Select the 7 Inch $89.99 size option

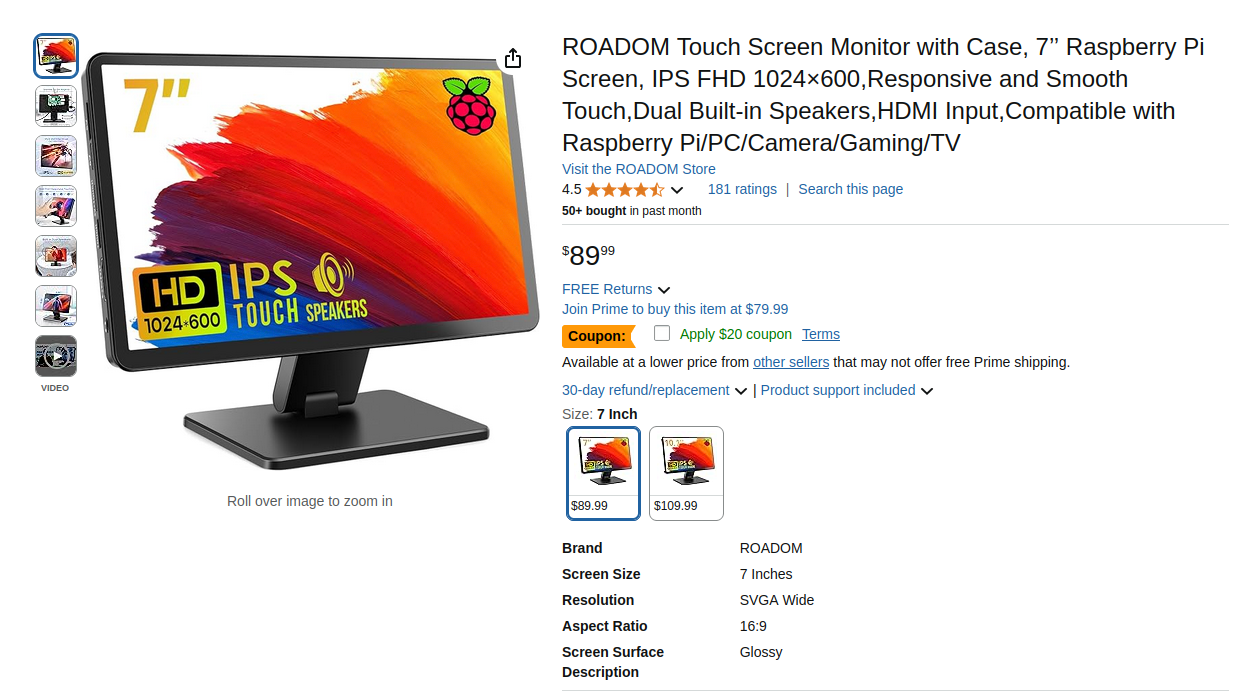coord(604,473)
